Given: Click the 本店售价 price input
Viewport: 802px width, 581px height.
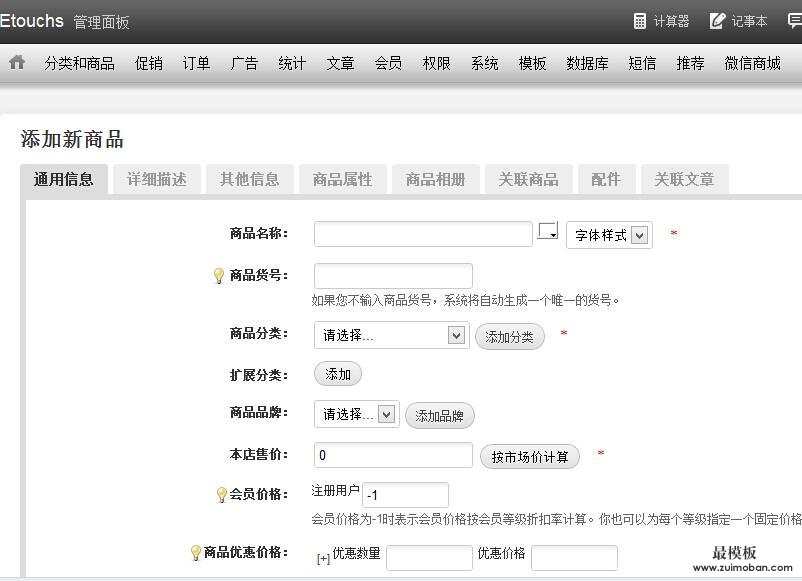Looking at the screenshot, I should coord(393,455).
